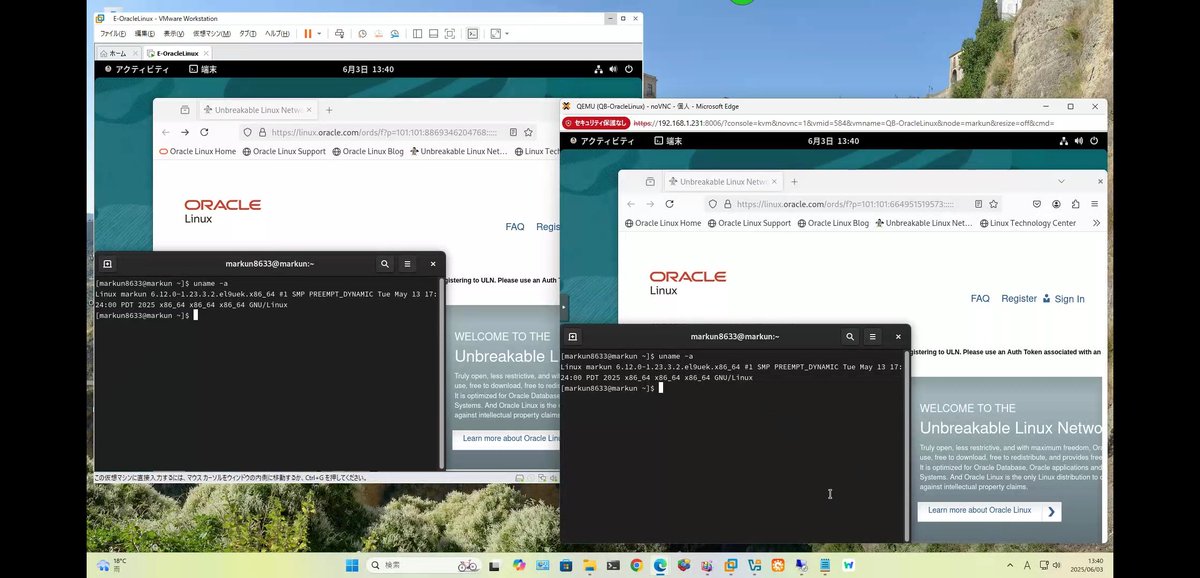The width and height of the screenshot is (1200, 578).
Task: Click the volume icon in VMware guest top bar
Action: point(613,69)
